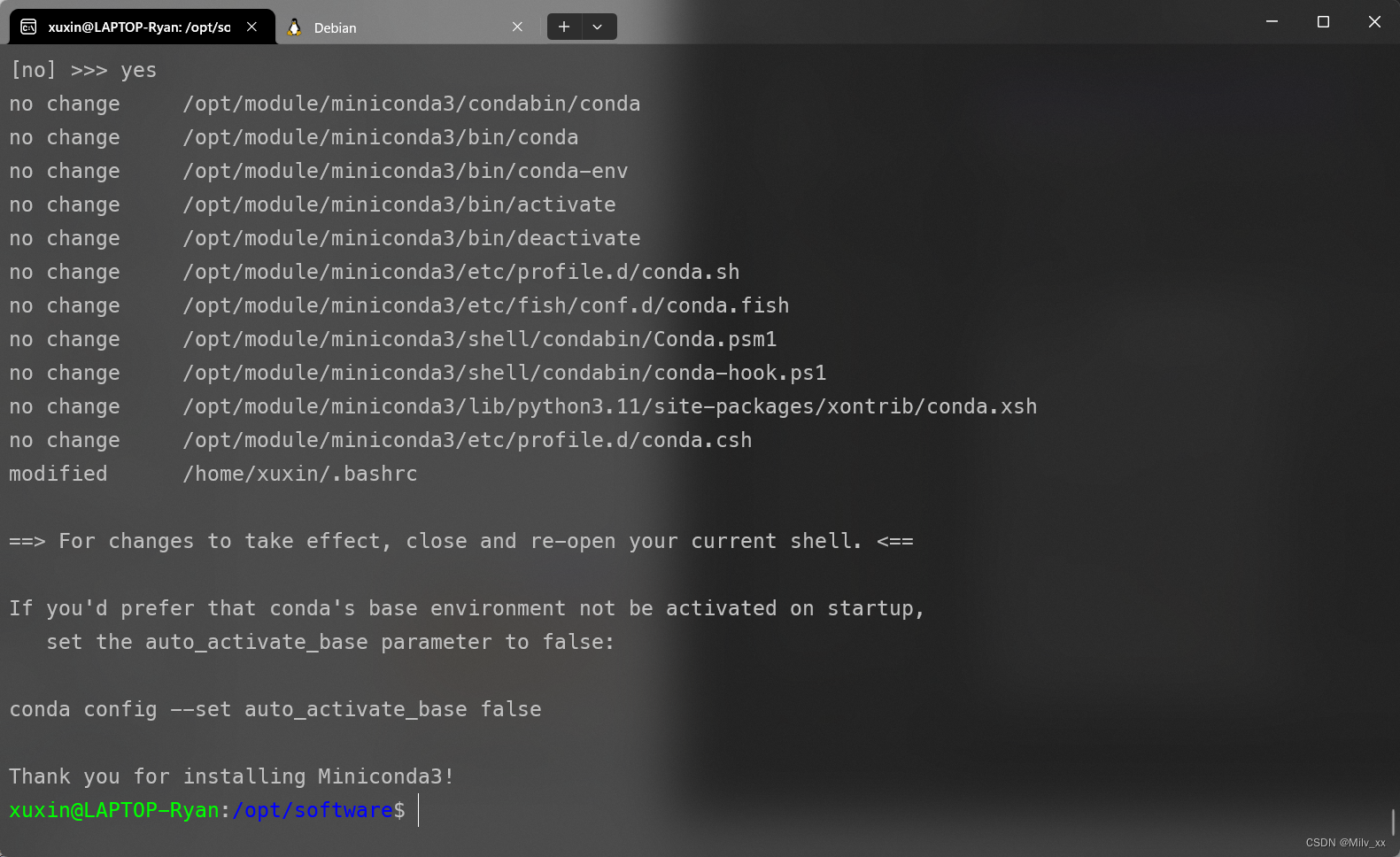Image resolution: width=1400 pixels, height=857 pixels.
Task: Click the /opt/module/miniconda3/condabin/conda path
Action: click(412, 104)
